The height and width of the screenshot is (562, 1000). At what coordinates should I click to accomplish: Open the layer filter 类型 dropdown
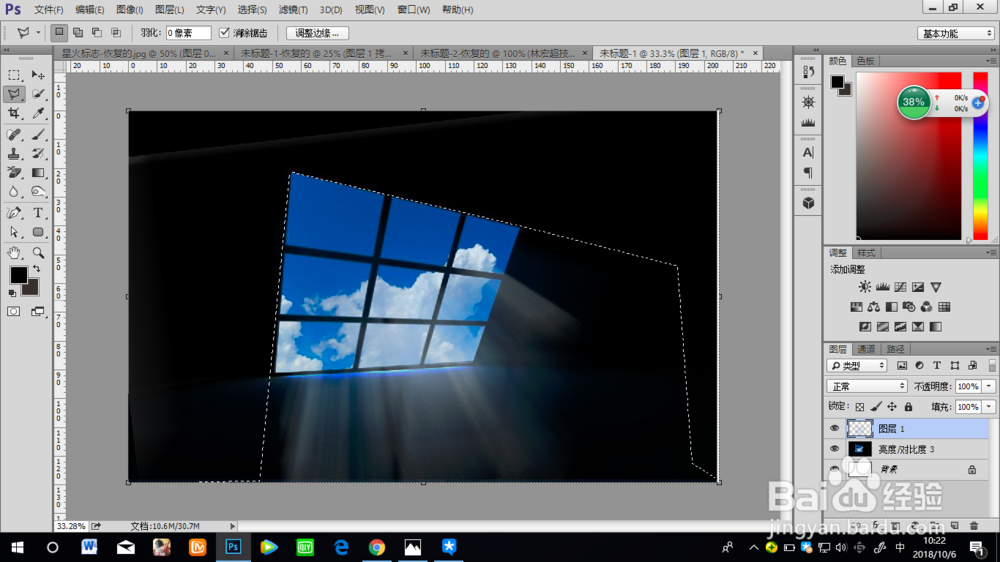[857, 366]
